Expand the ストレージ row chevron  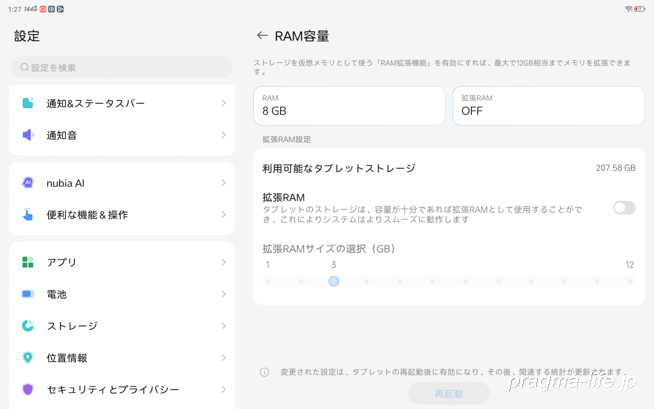pyautogui.click(x=223, y=326)
